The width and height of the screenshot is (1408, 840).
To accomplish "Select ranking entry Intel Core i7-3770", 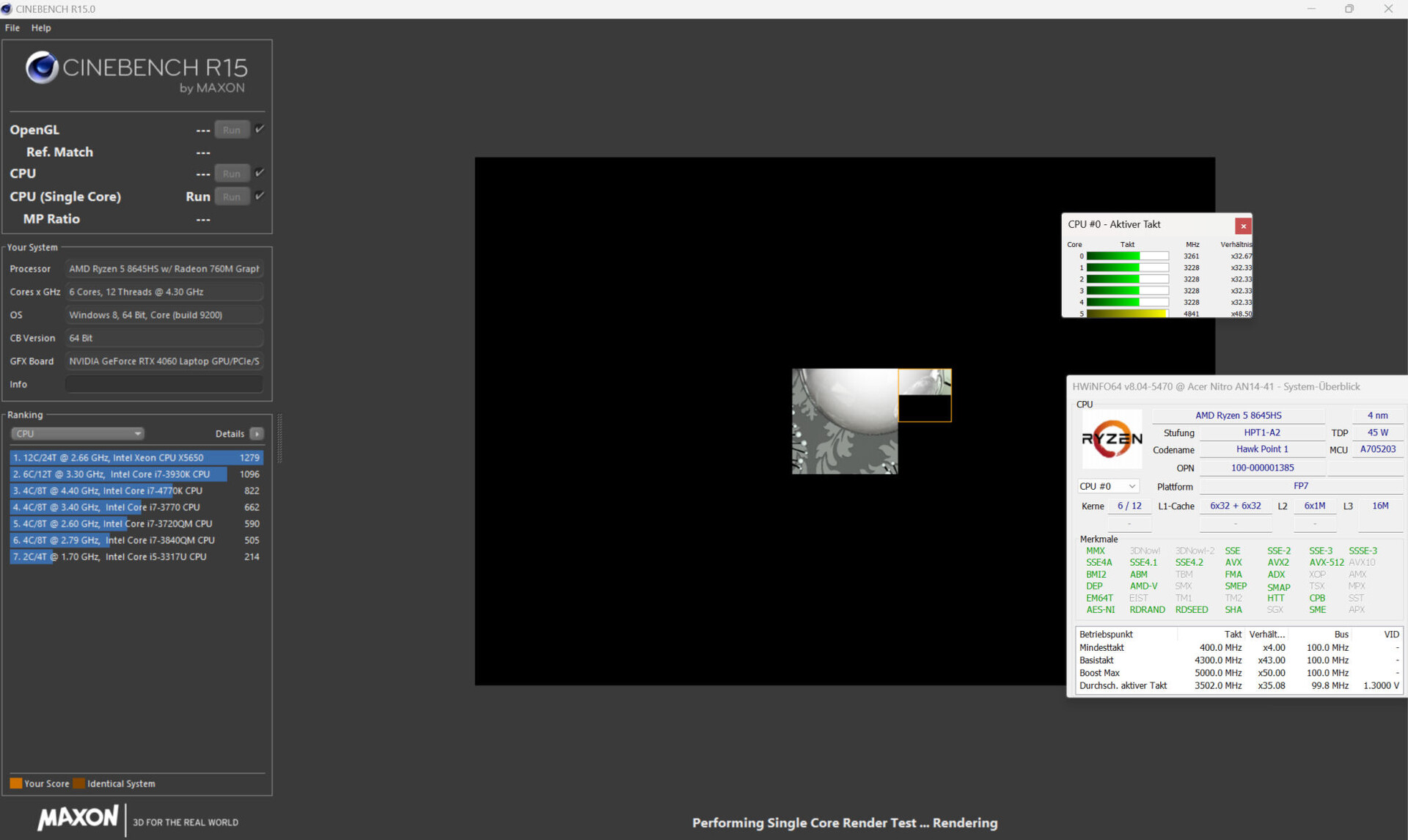I will 136,507.
